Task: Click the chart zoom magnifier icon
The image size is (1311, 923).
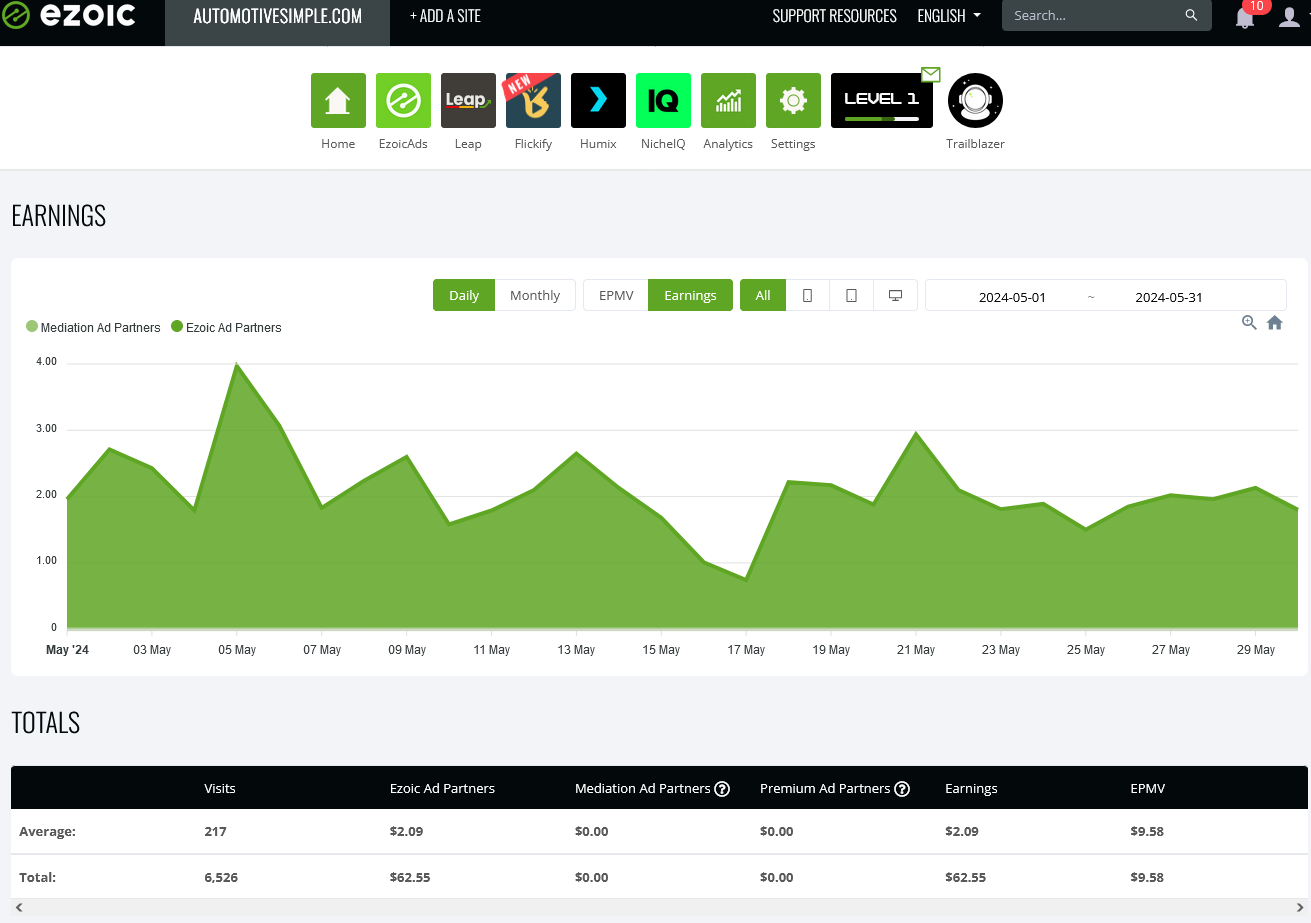Action: 1249,322
